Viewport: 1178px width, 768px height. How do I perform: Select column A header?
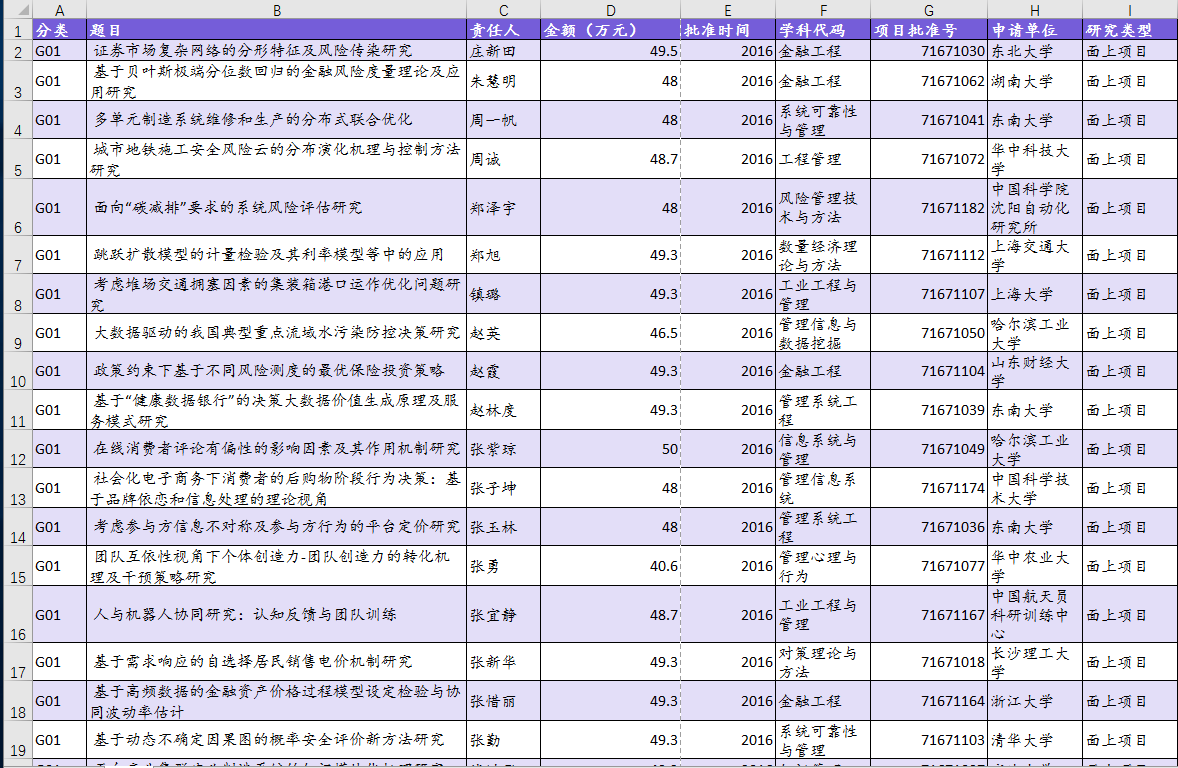pyautogui.click(x=59, y=10)
